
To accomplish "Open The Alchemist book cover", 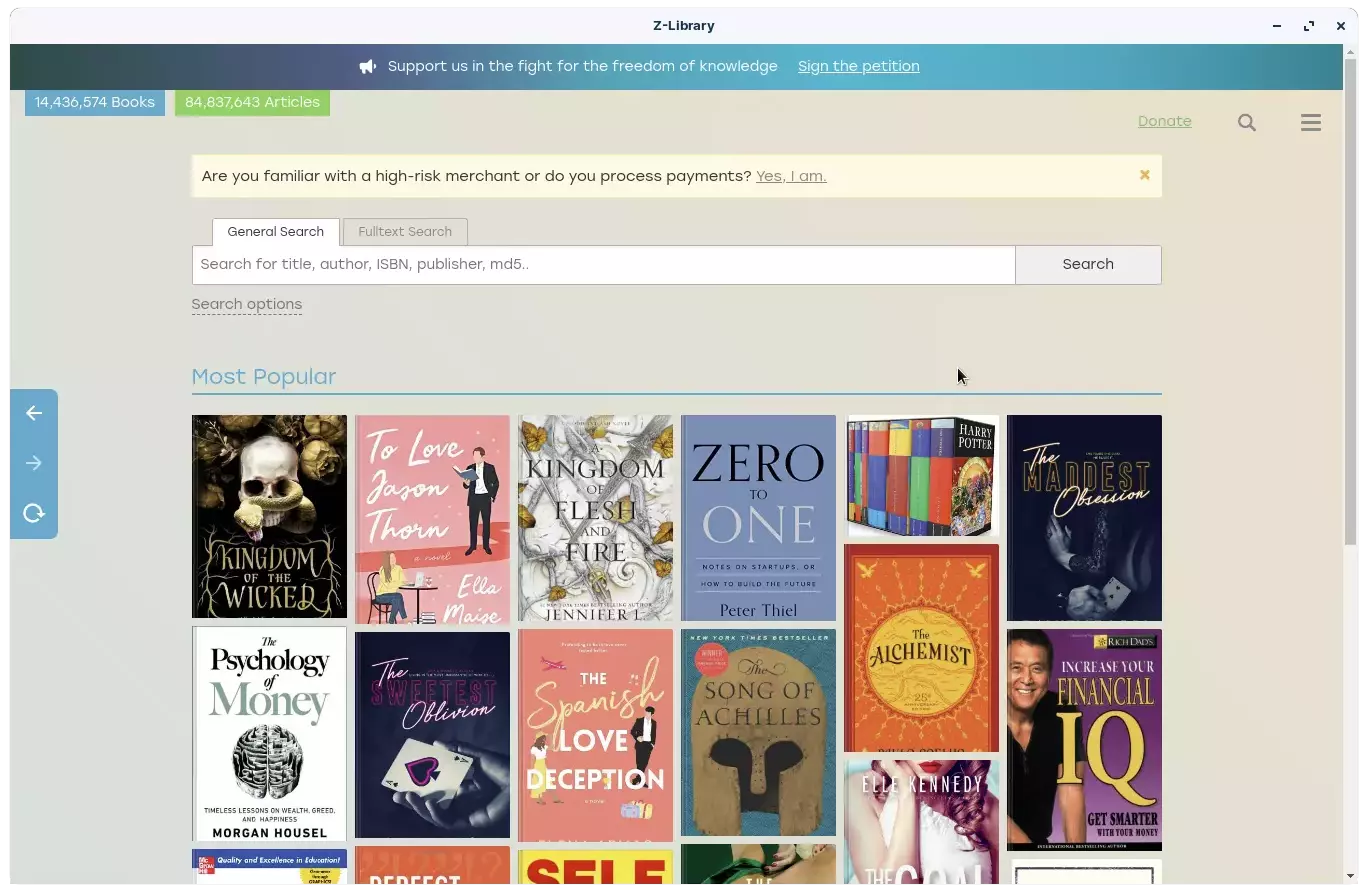I will [x=921, y=648].
